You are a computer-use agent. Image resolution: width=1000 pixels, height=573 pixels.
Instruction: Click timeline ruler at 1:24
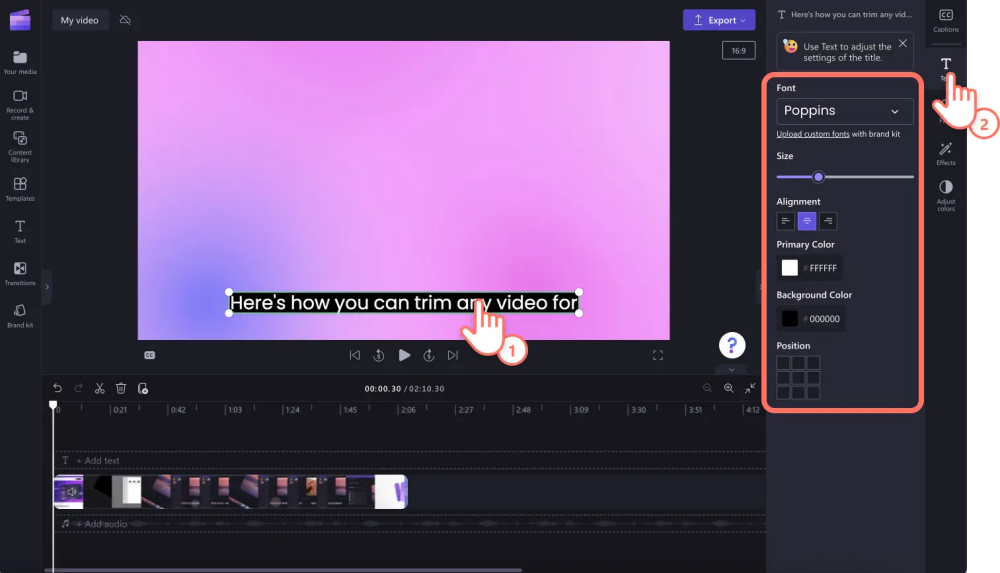pos(292,410)
